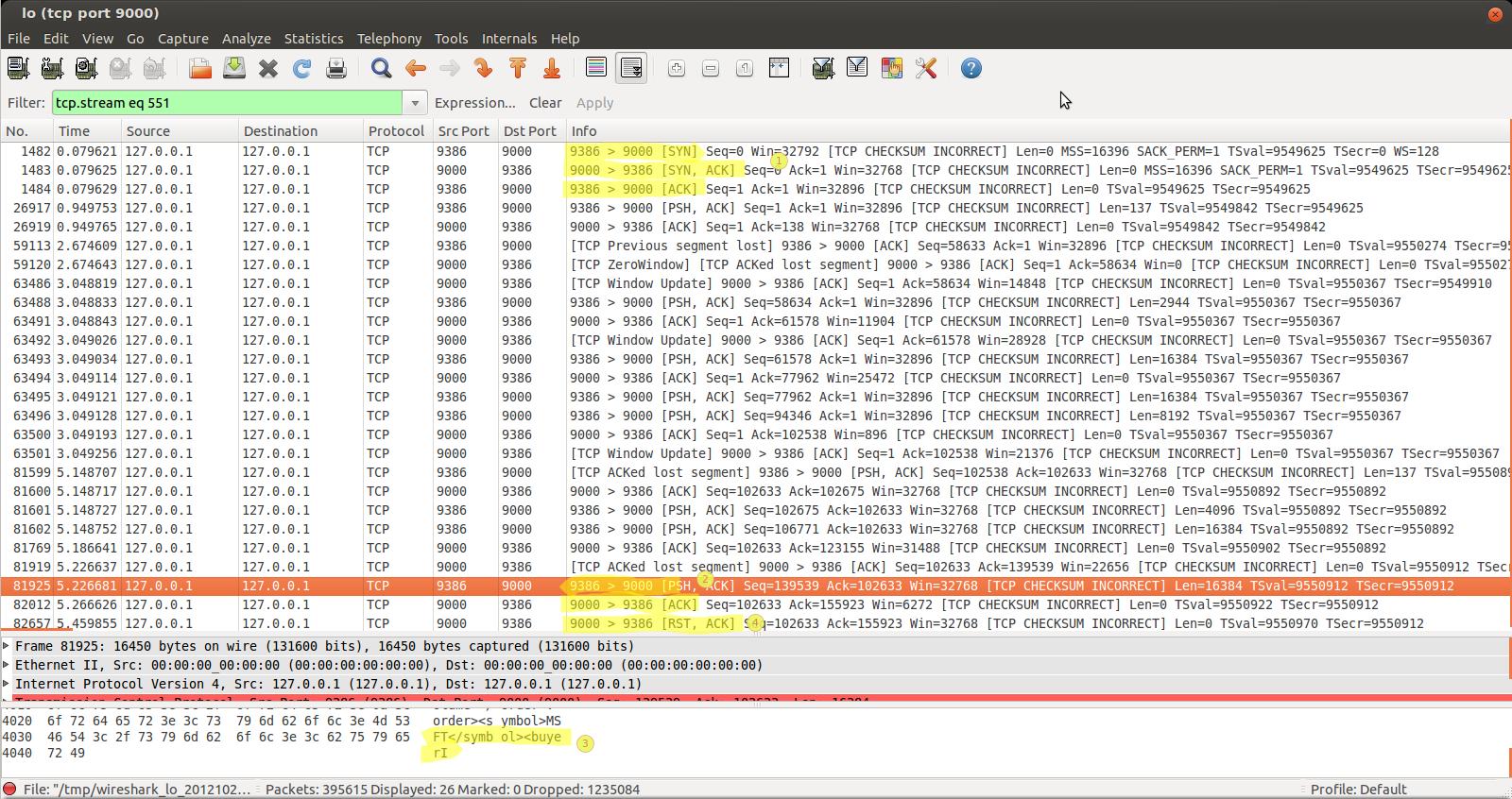The image size is (1512, 799).
Task: Click into the display filter field
Action: (227, 103)
